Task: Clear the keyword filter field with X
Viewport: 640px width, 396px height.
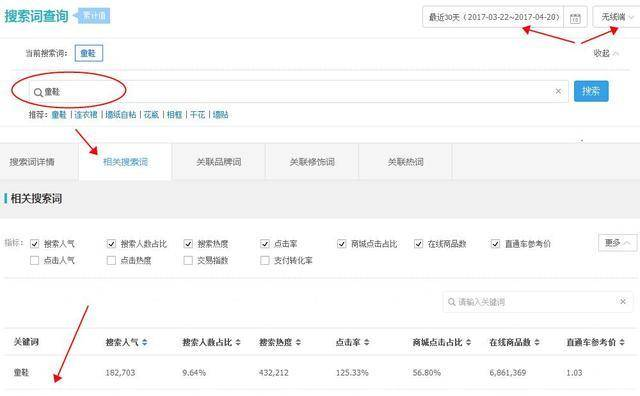Action: pos(622,302)
